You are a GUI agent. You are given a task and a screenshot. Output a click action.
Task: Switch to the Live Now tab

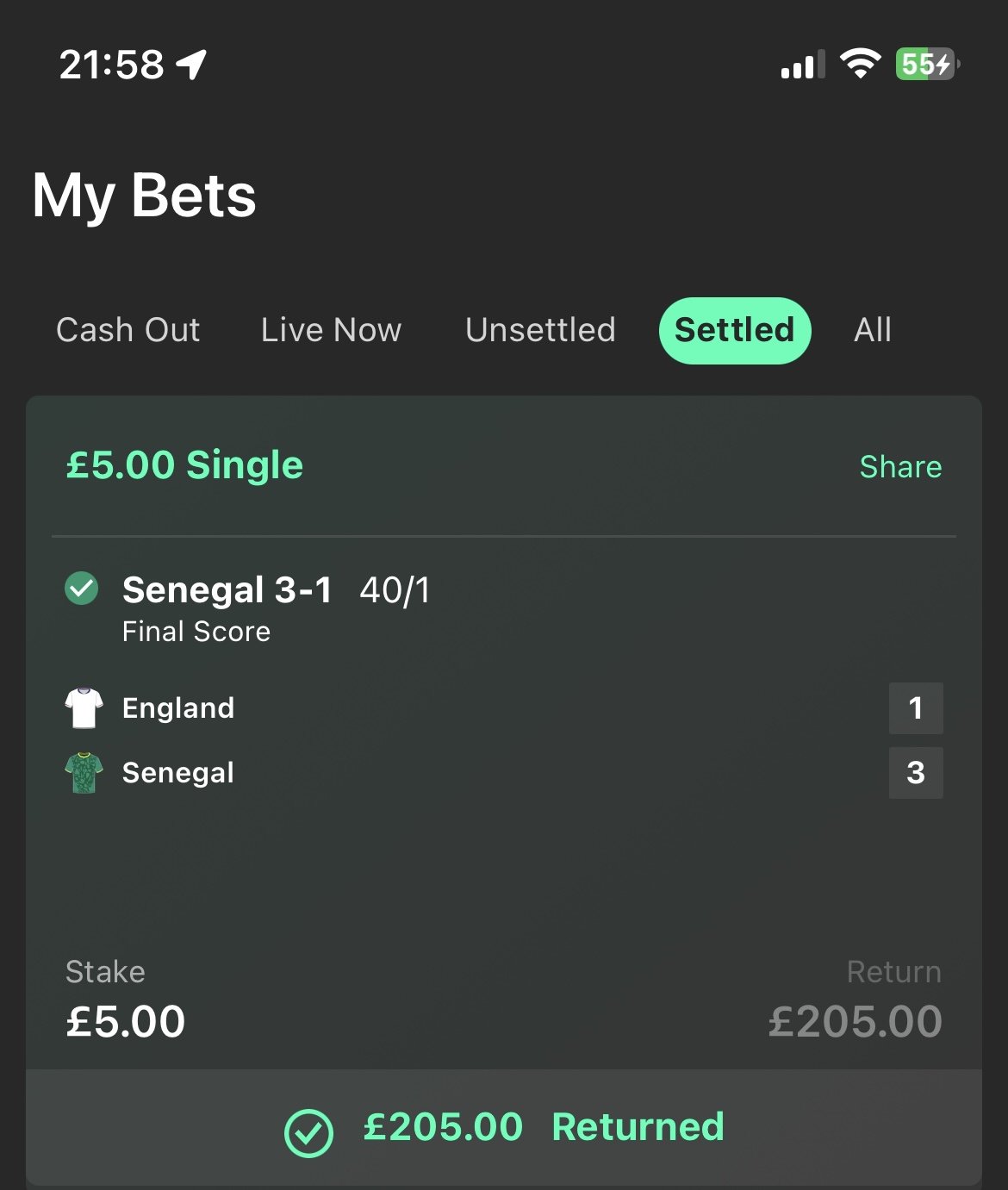tap(331, 330)
